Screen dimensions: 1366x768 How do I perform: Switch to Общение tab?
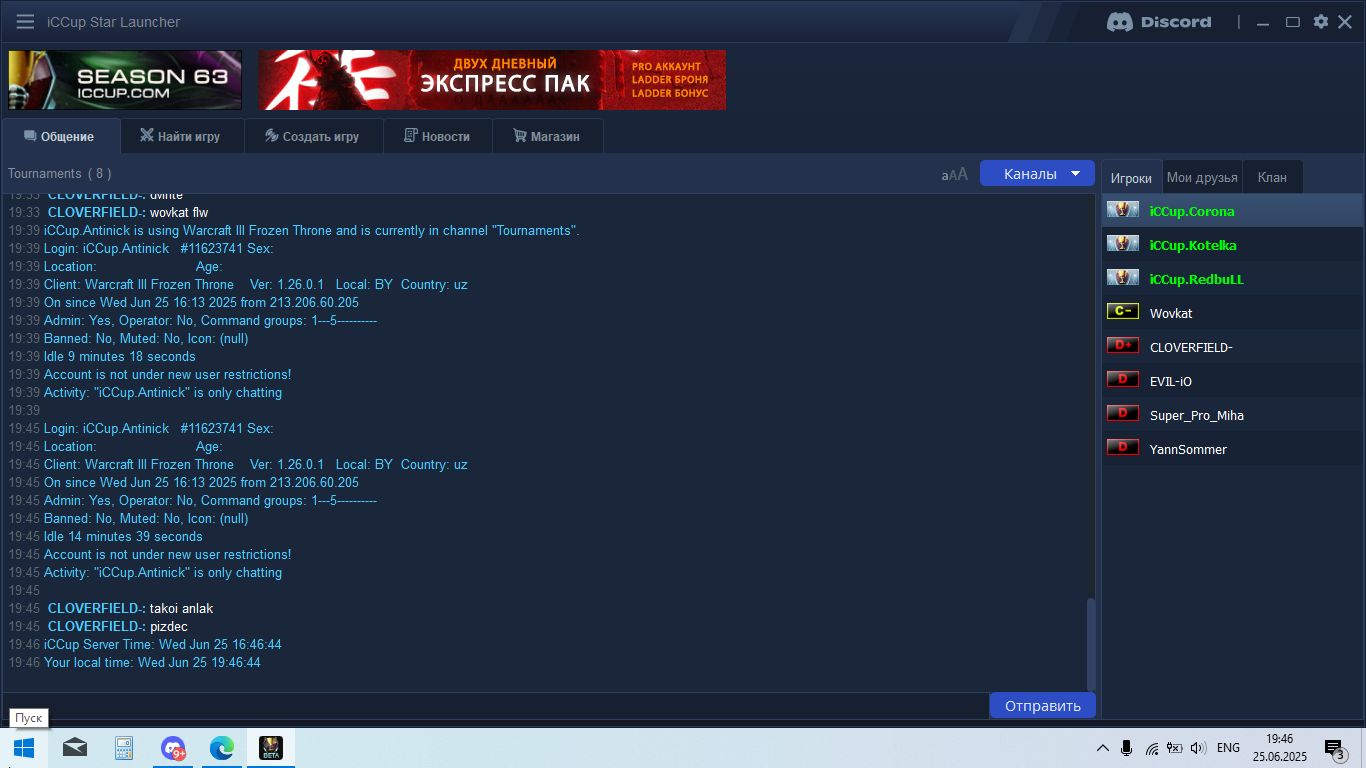coord(60,136)
